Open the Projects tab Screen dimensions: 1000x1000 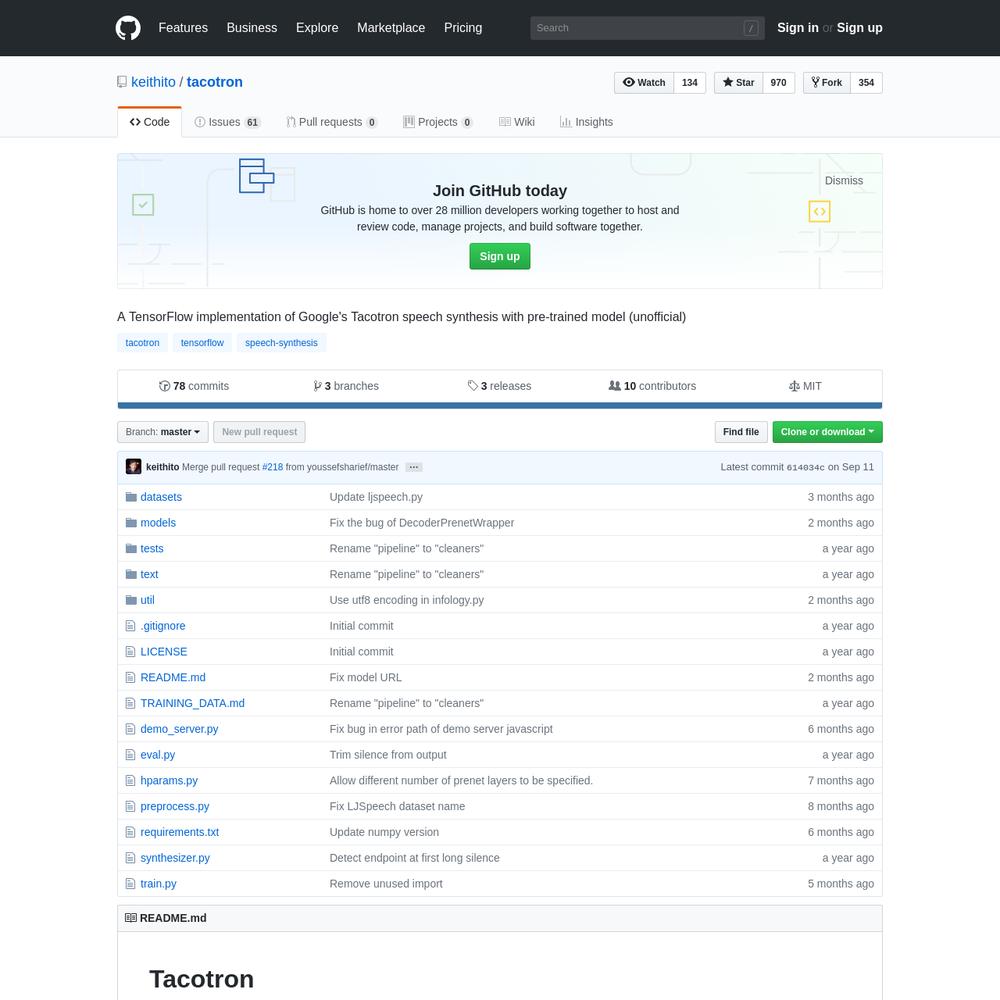438,122
